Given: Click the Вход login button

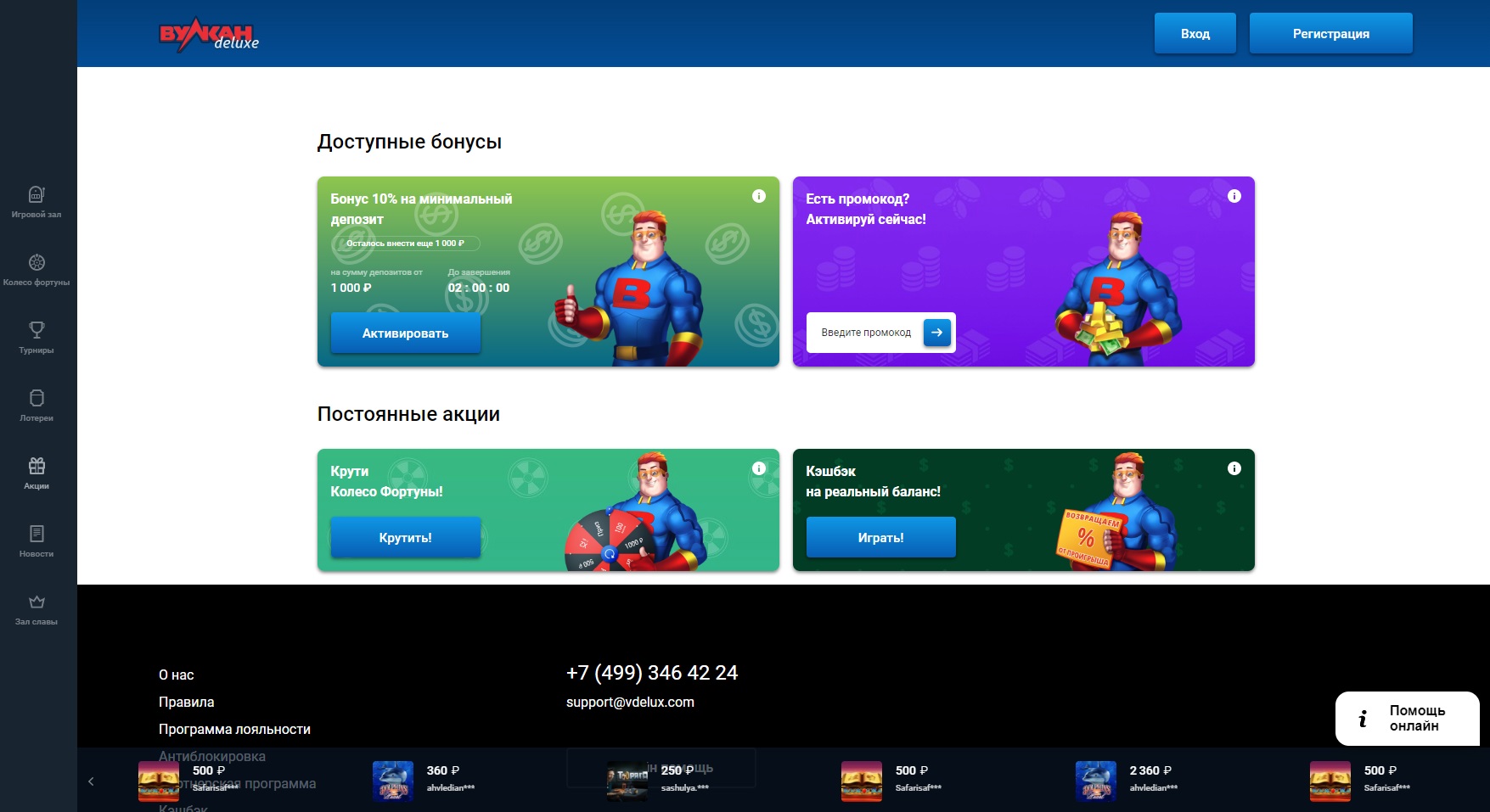Looking at the screenshot, I should pyautogui.click(x=1195, y=34).
